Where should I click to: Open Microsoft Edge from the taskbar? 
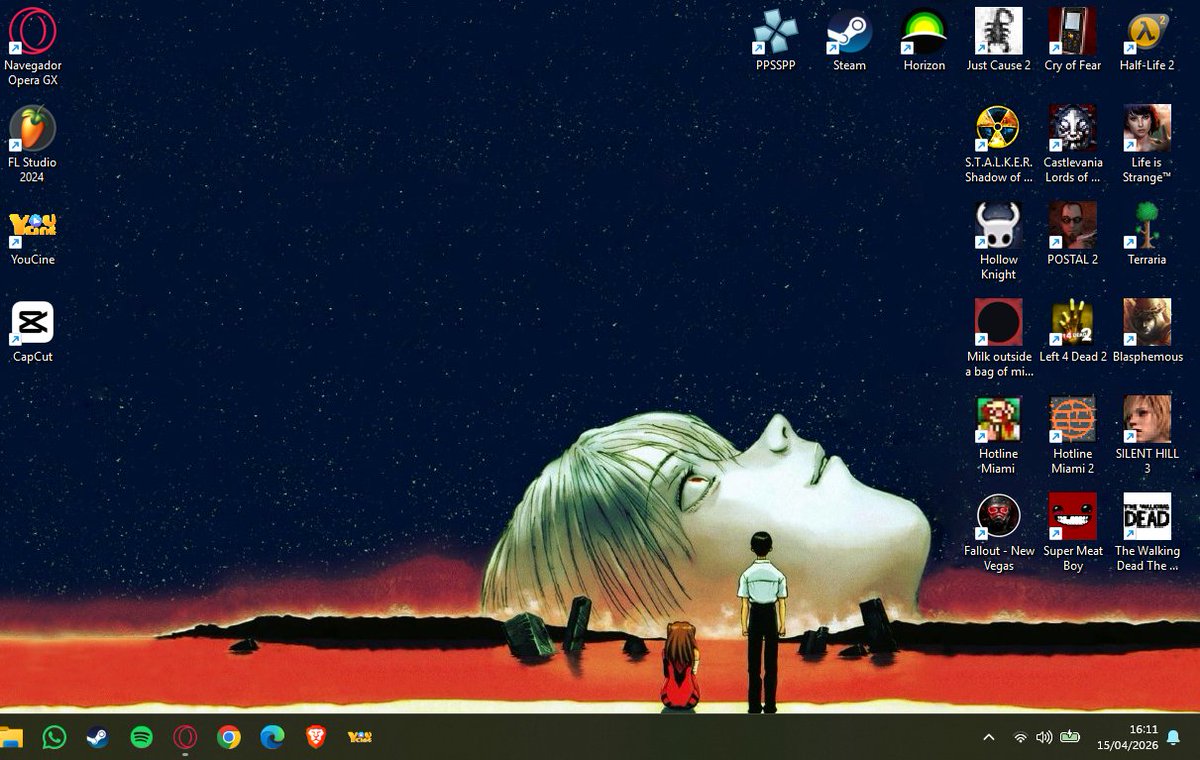click(272, 737)
